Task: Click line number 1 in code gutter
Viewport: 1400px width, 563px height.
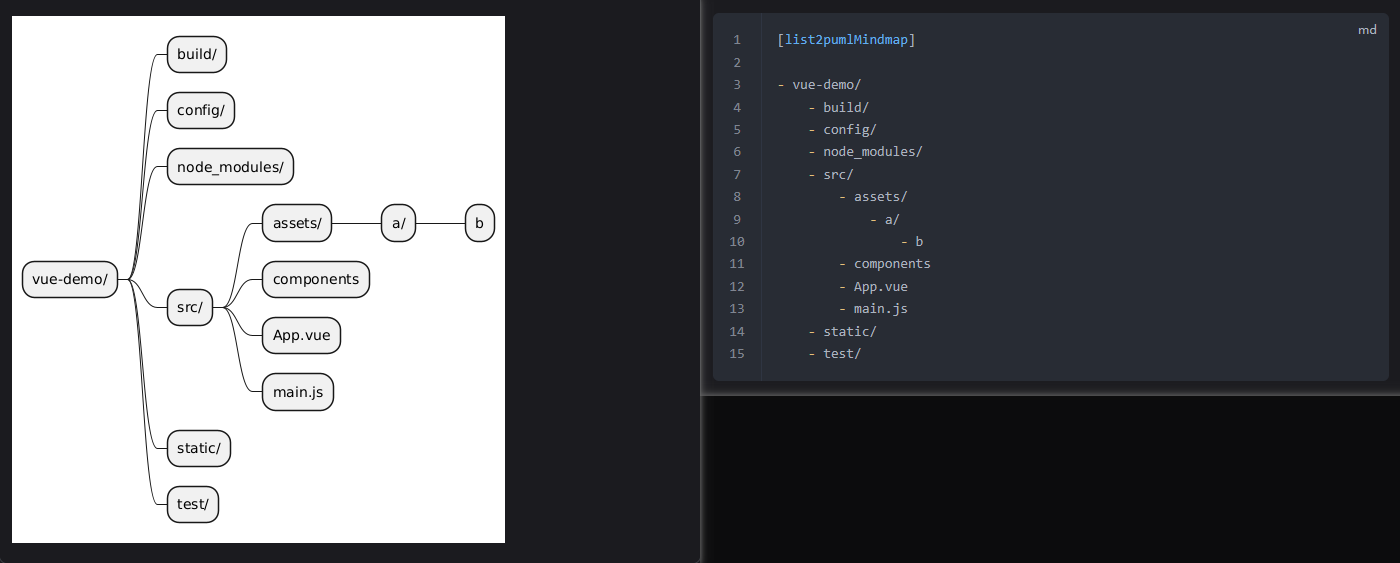Action: point(737,40)
